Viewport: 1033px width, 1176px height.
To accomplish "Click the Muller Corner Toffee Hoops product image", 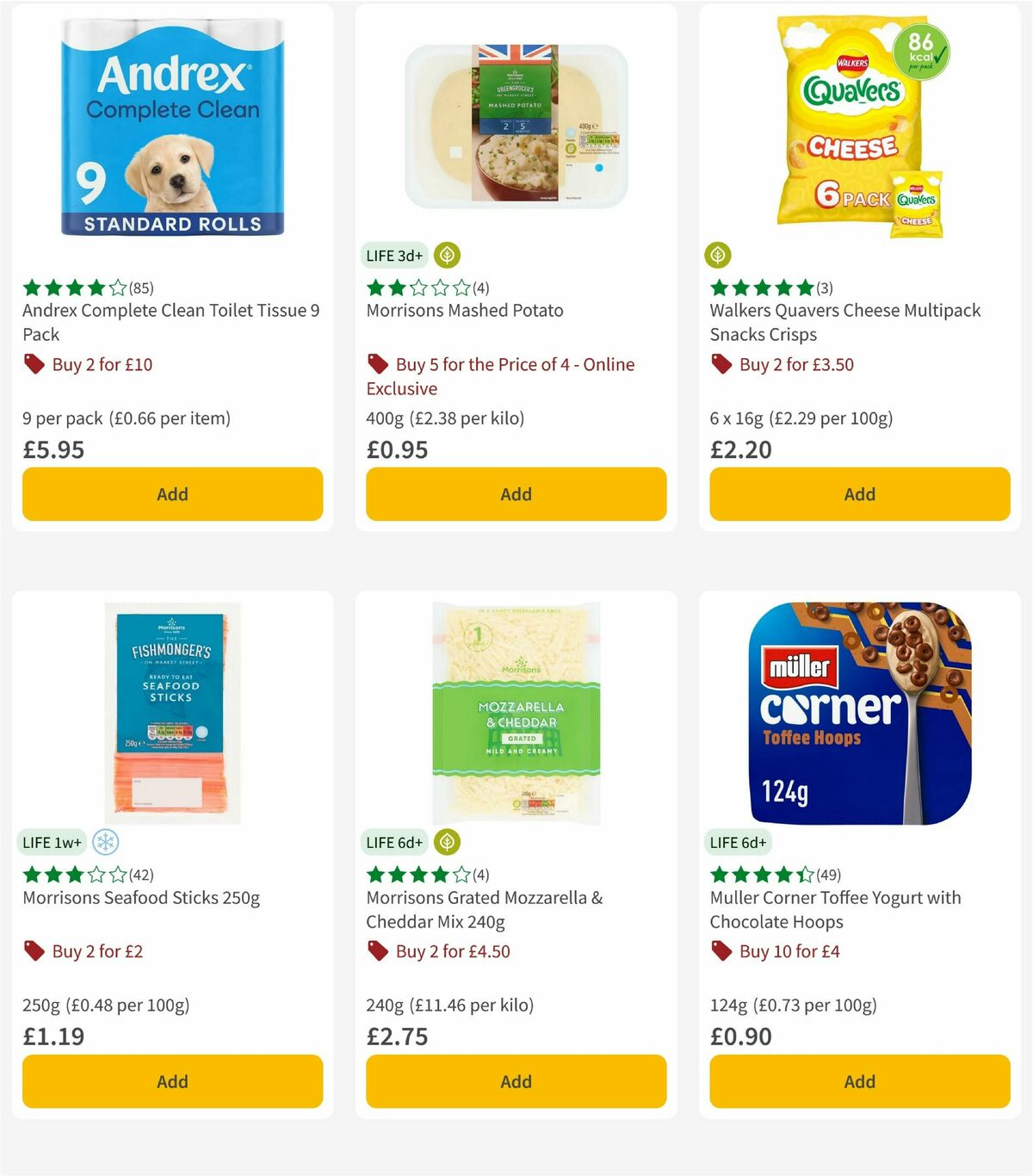I will [859, 710].
